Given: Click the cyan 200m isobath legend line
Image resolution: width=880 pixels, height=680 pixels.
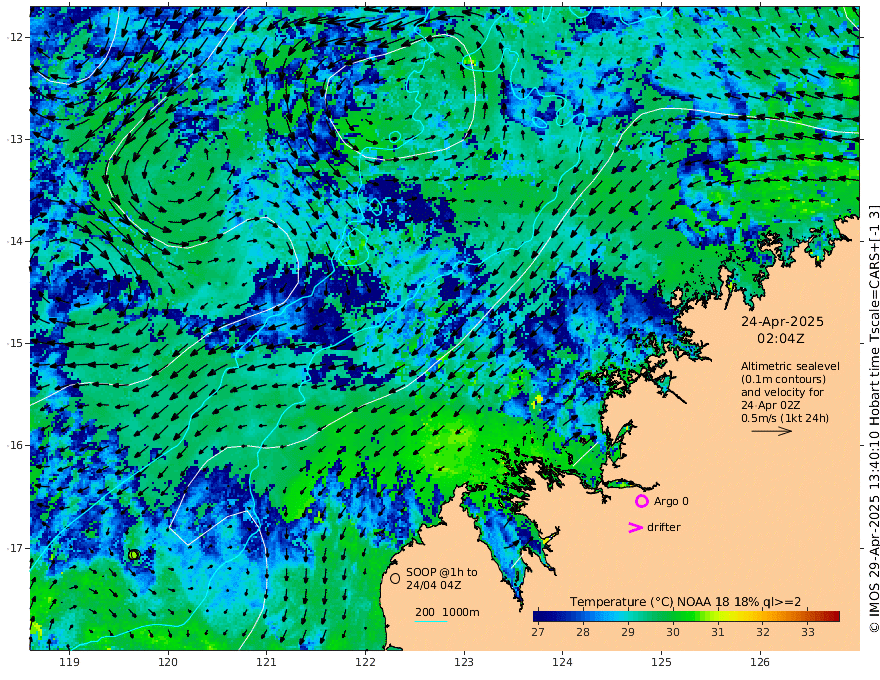Looking at the screenshot, I should tap(431, 621).
